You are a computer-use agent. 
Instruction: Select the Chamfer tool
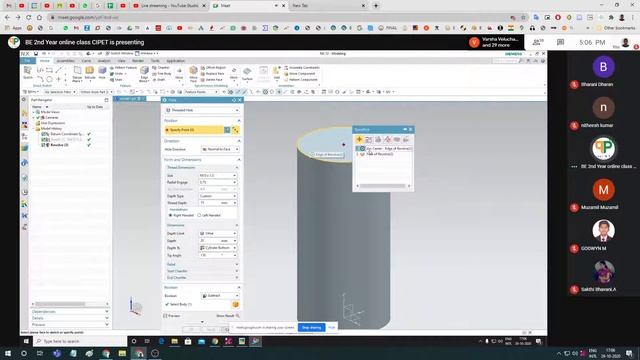161,68
